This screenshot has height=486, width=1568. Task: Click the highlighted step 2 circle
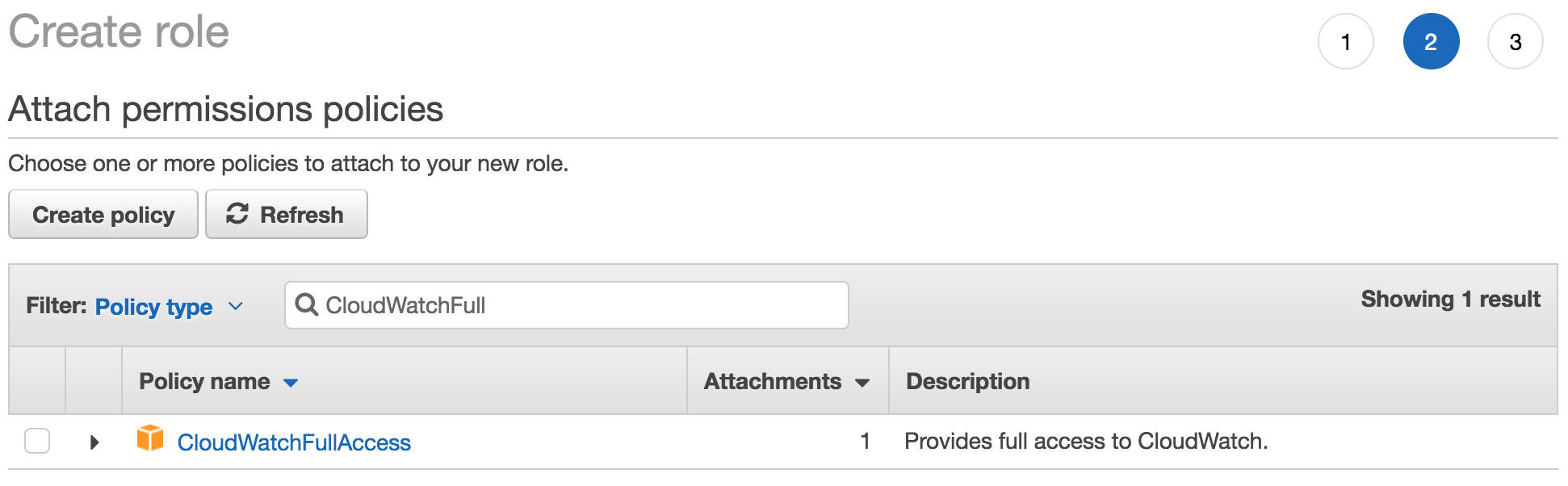pos(1431,42)
